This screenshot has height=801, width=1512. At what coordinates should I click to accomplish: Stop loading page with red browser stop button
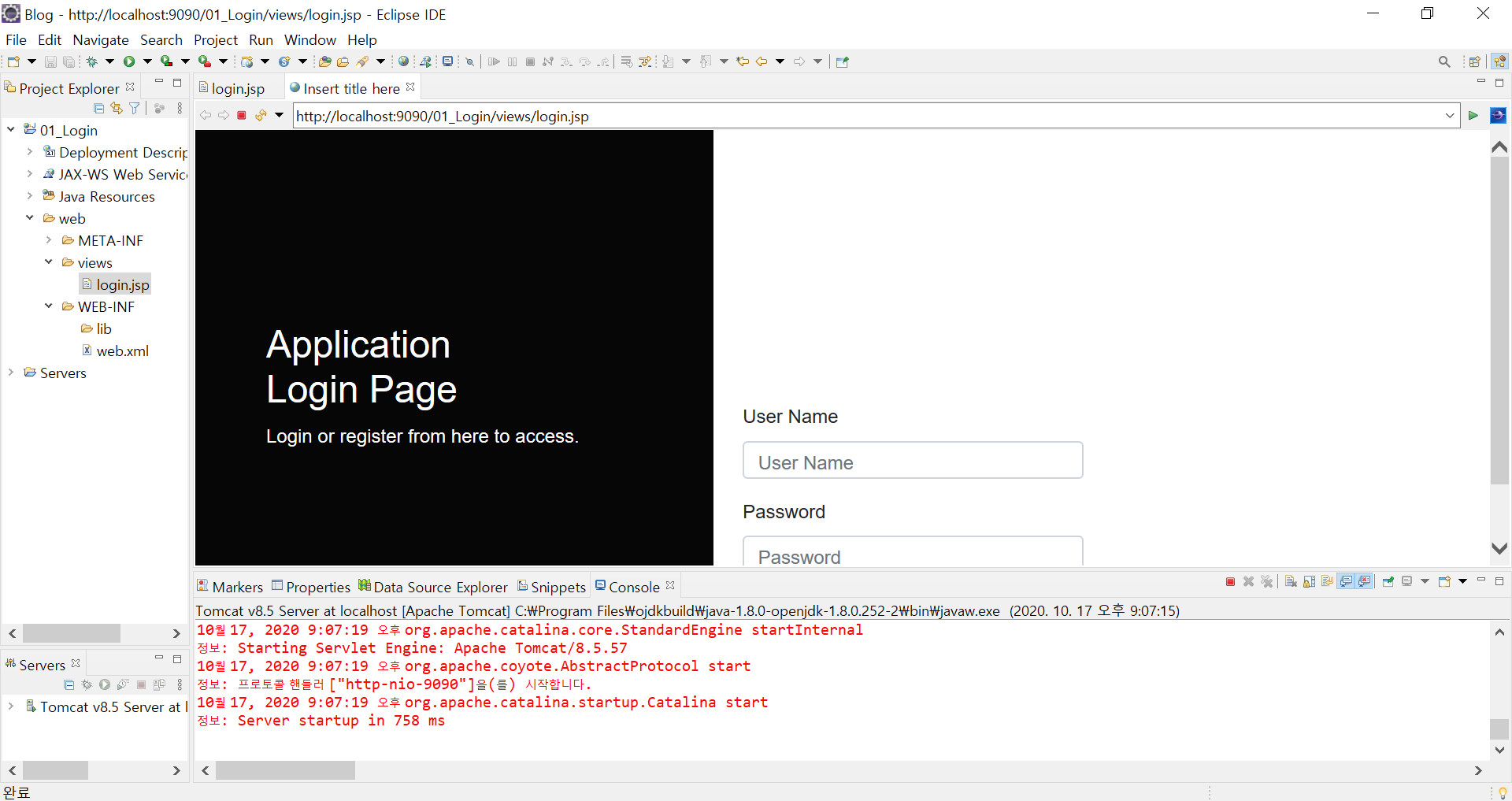tap(242, 116)
